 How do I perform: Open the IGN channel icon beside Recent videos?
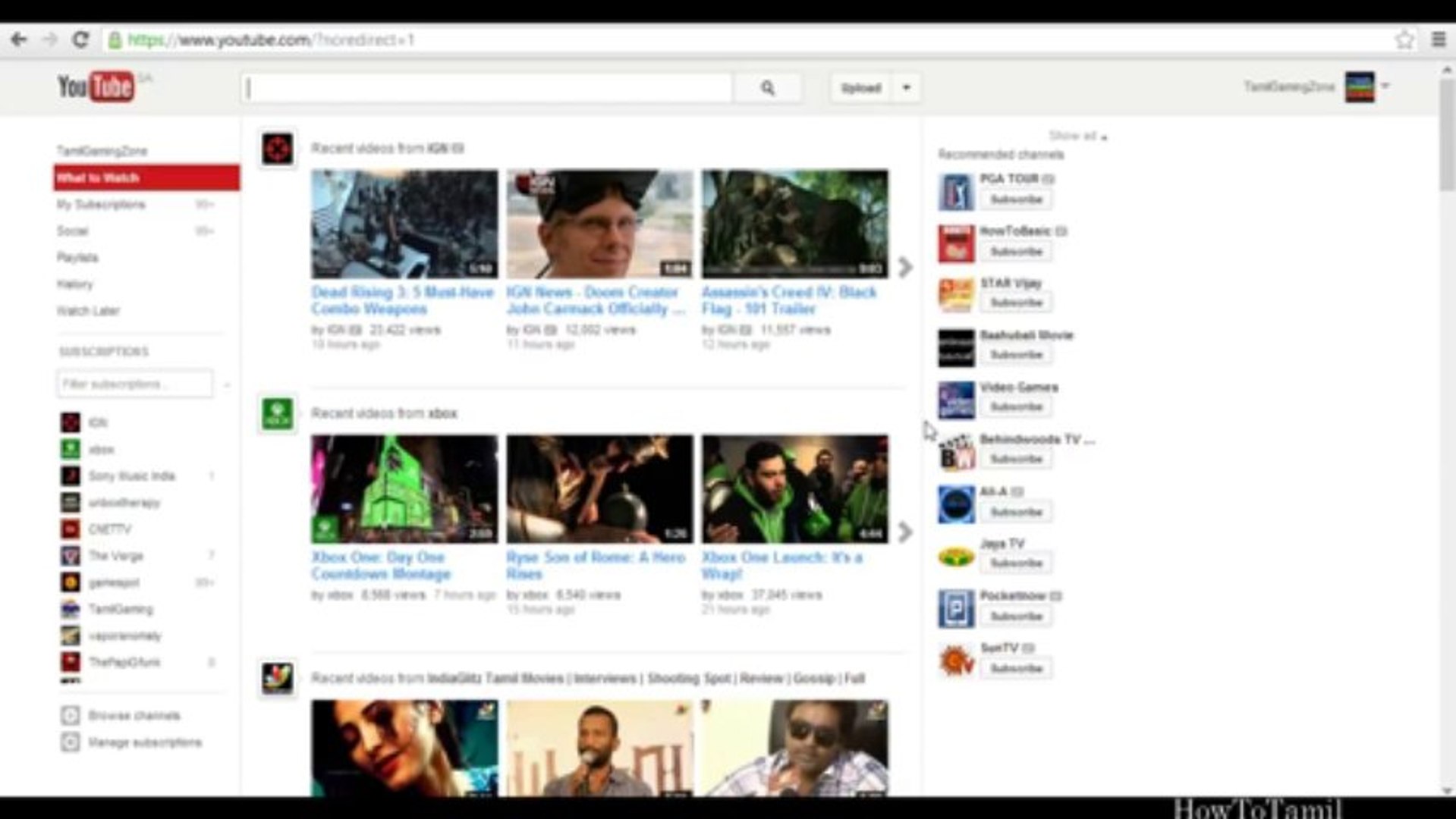tap(278, 149)
